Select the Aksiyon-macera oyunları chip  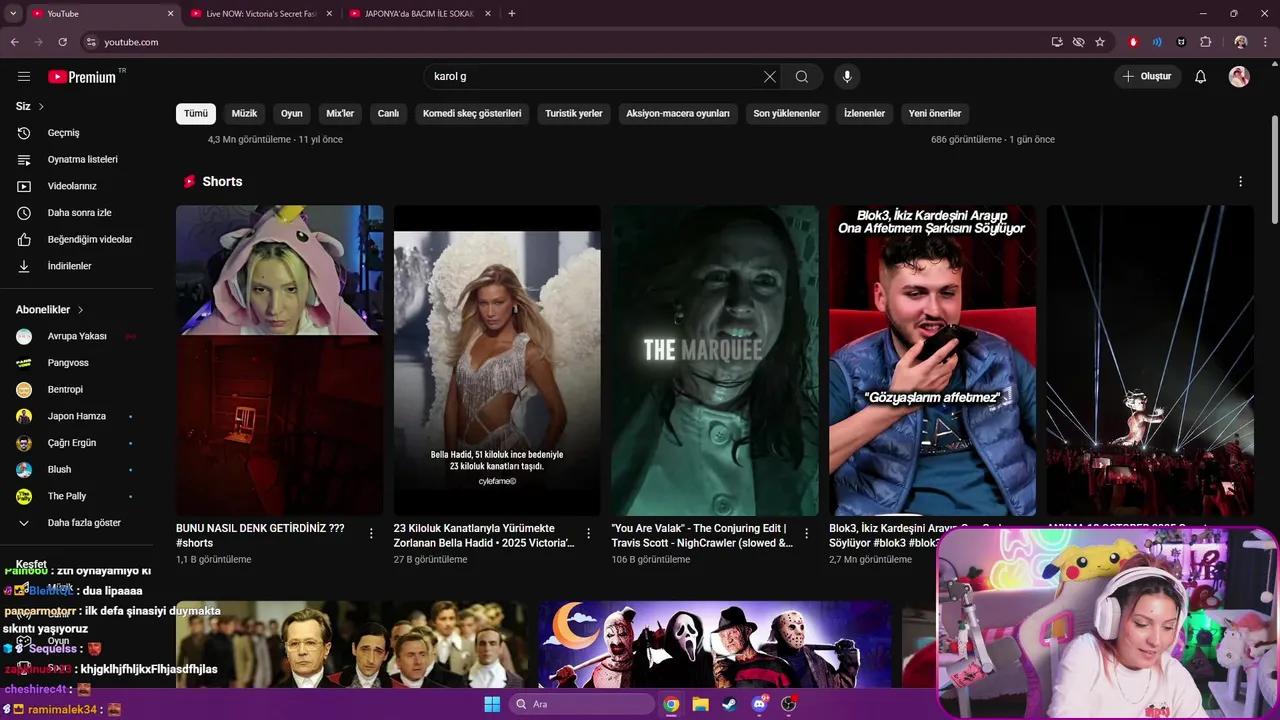tap(678, 113)
